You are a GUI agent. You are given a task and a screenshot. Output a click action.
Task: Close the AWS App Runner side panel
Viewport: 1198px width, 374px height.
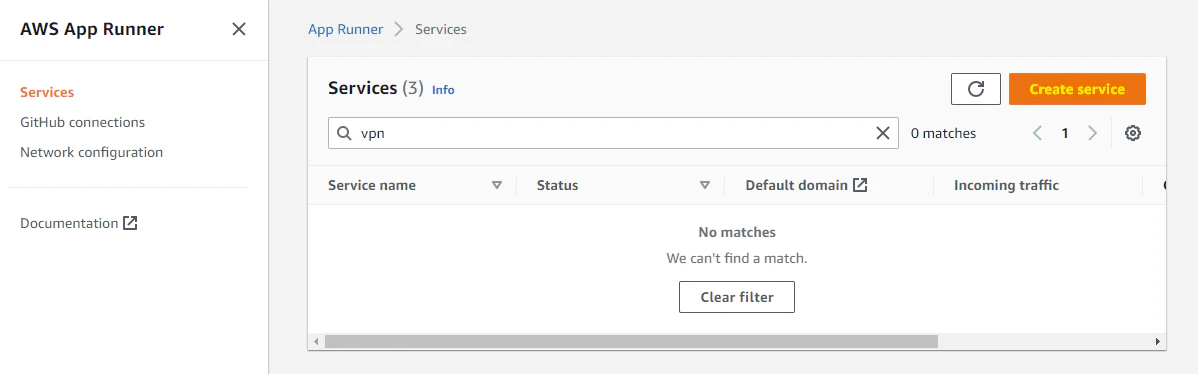[238, 29]
